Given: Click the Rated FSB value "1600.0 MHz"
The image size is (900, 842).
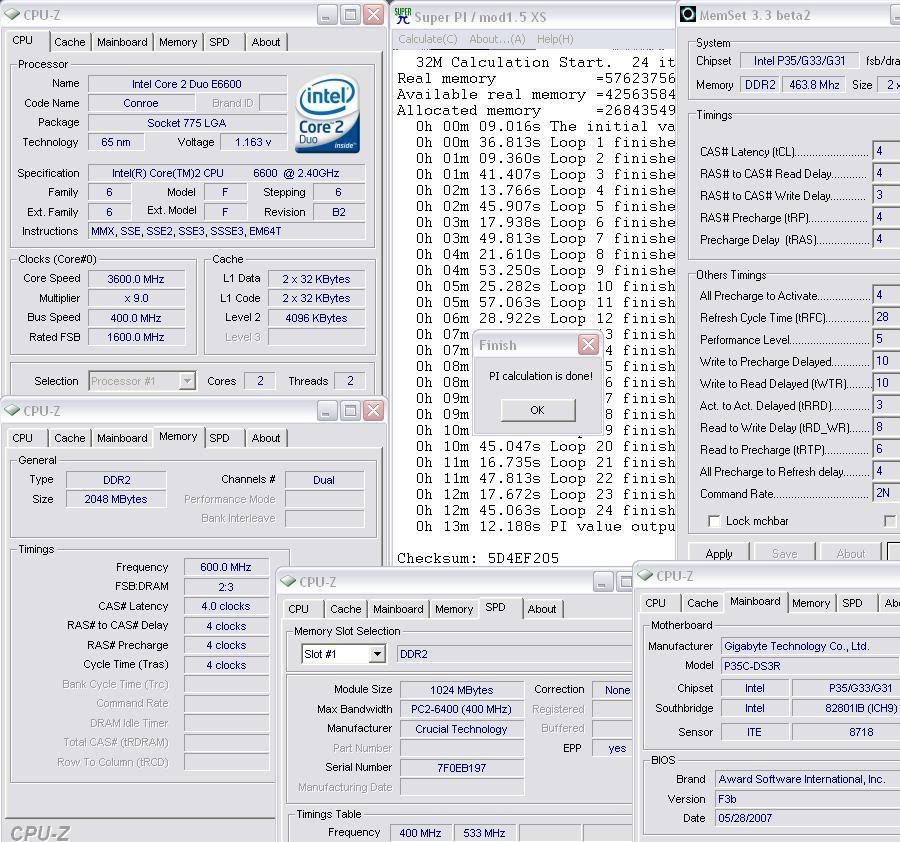Looking at the screenshot, I should pos(136,337).
